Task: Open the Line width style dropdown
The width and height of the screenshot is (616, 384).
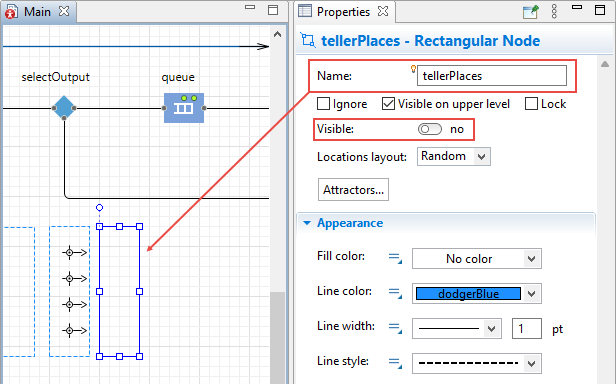Action: (x=456, y=329)
